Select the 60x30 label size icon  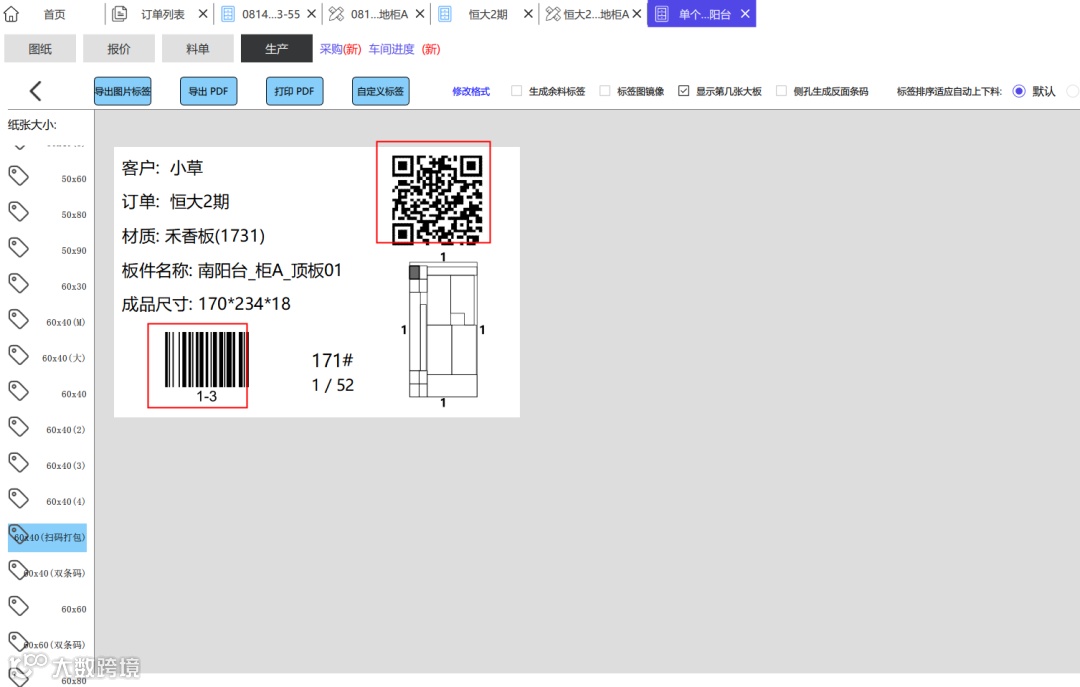[19, 283]
